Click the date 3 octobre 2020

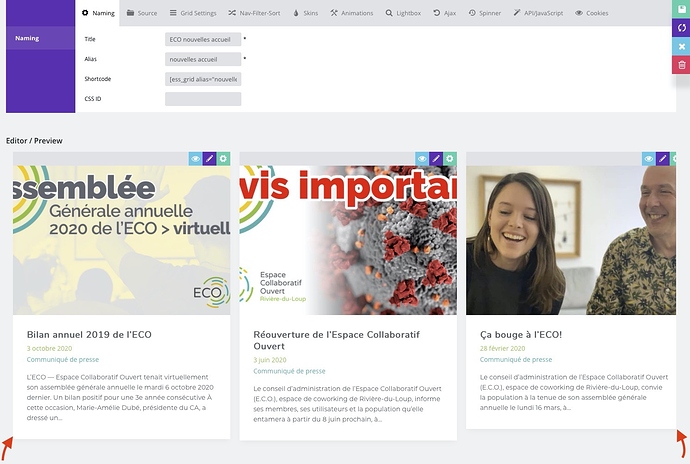(49, 348)
